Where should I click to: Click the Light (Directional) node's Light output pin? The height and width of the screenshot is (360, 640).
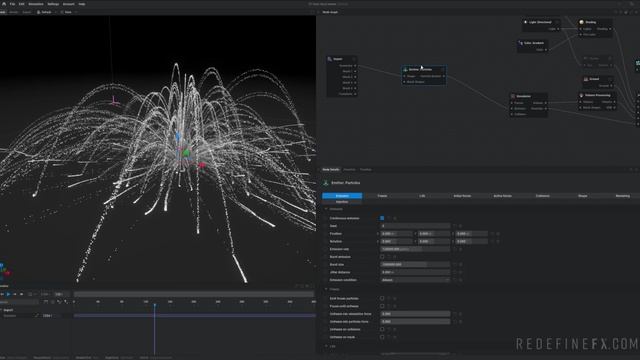point(558,29)
